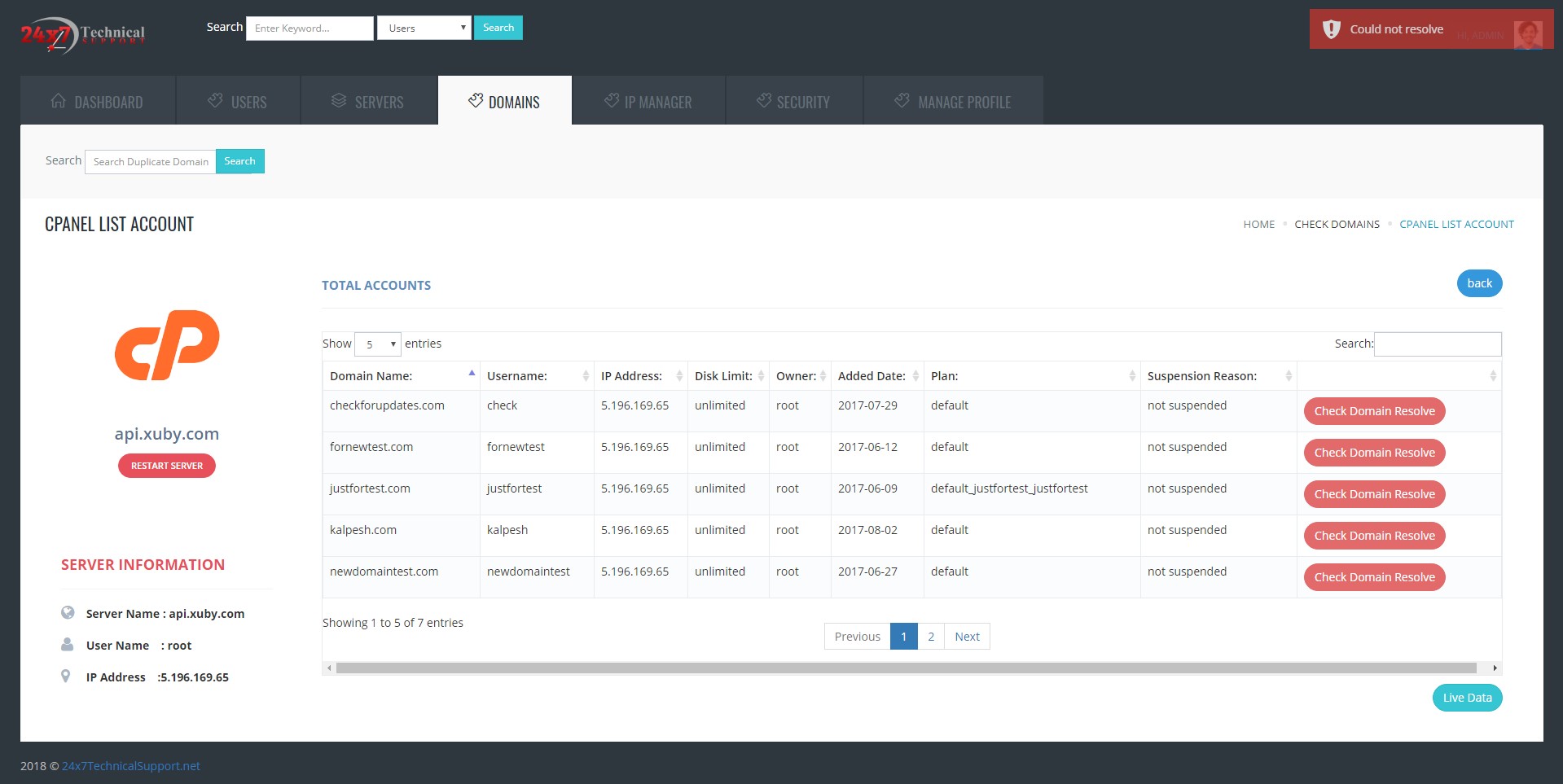
Task: Go to the Dashboard tab
Action: tap(98, 102)
